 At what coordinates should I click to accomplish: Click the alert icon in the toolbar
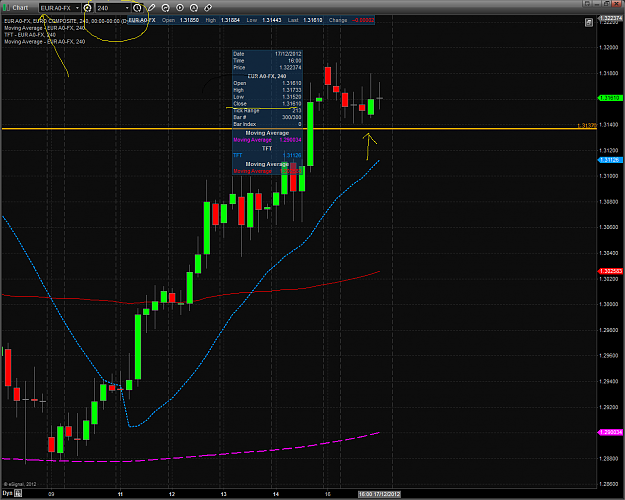(194, 8)
